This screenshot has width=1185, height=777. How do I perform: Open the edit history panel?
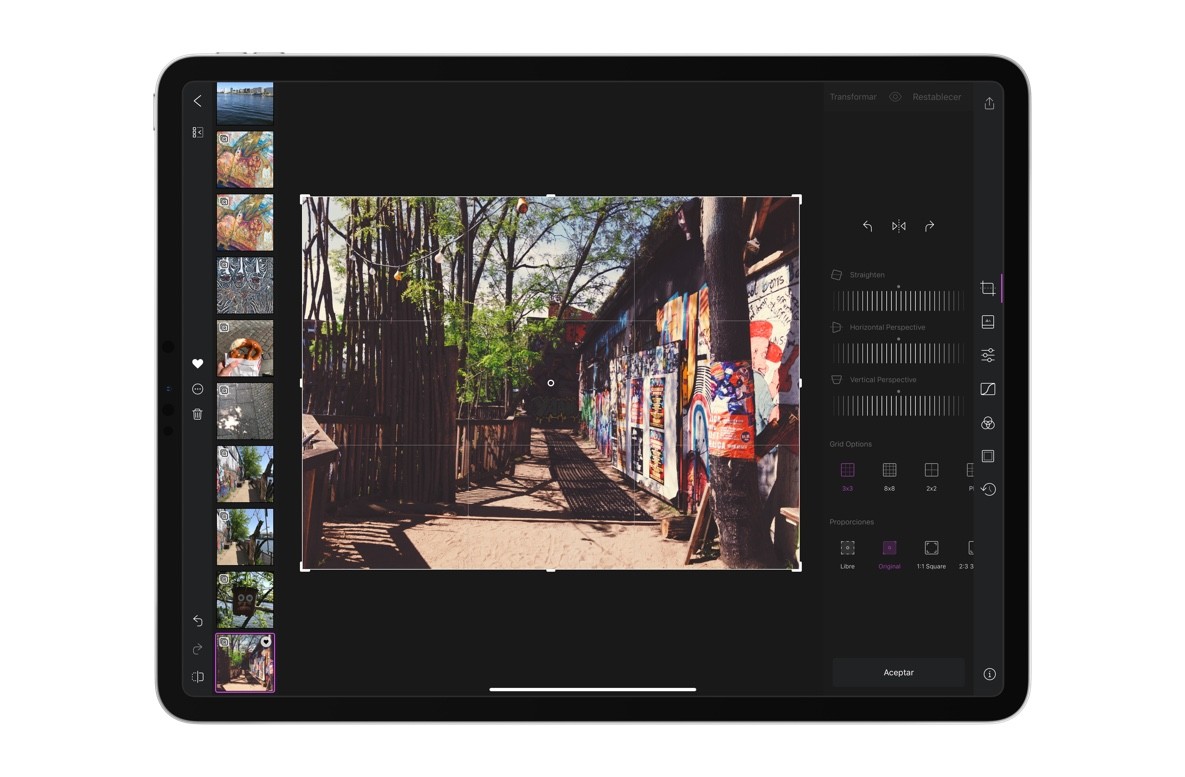pyautogui.click(x=988, y=487)
